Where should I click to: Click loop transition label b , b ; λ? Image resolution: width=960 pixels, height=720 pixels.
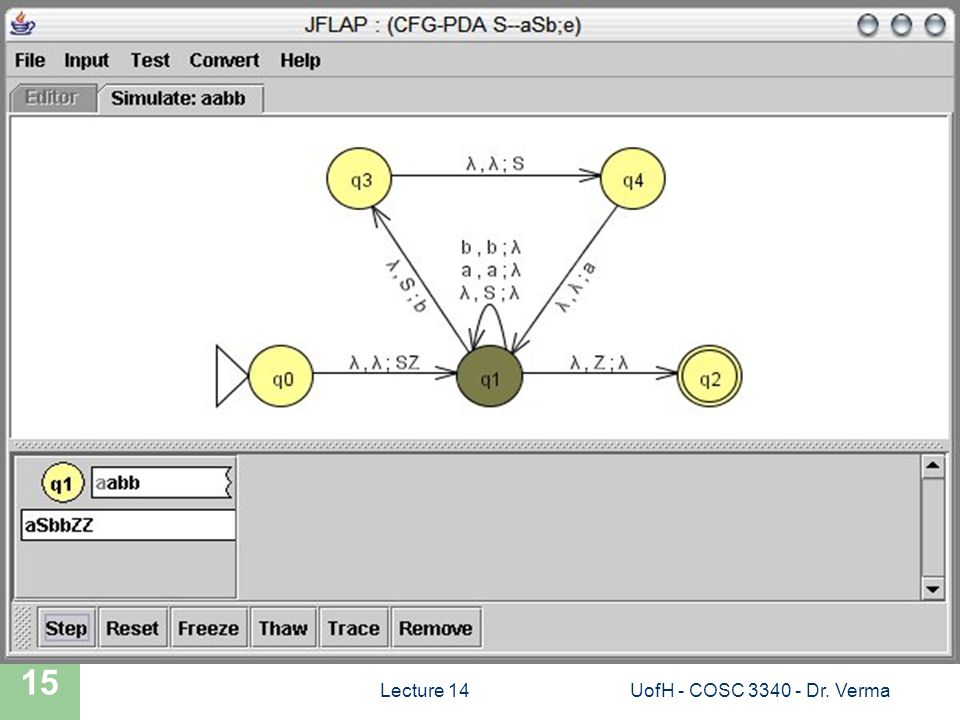490,247
